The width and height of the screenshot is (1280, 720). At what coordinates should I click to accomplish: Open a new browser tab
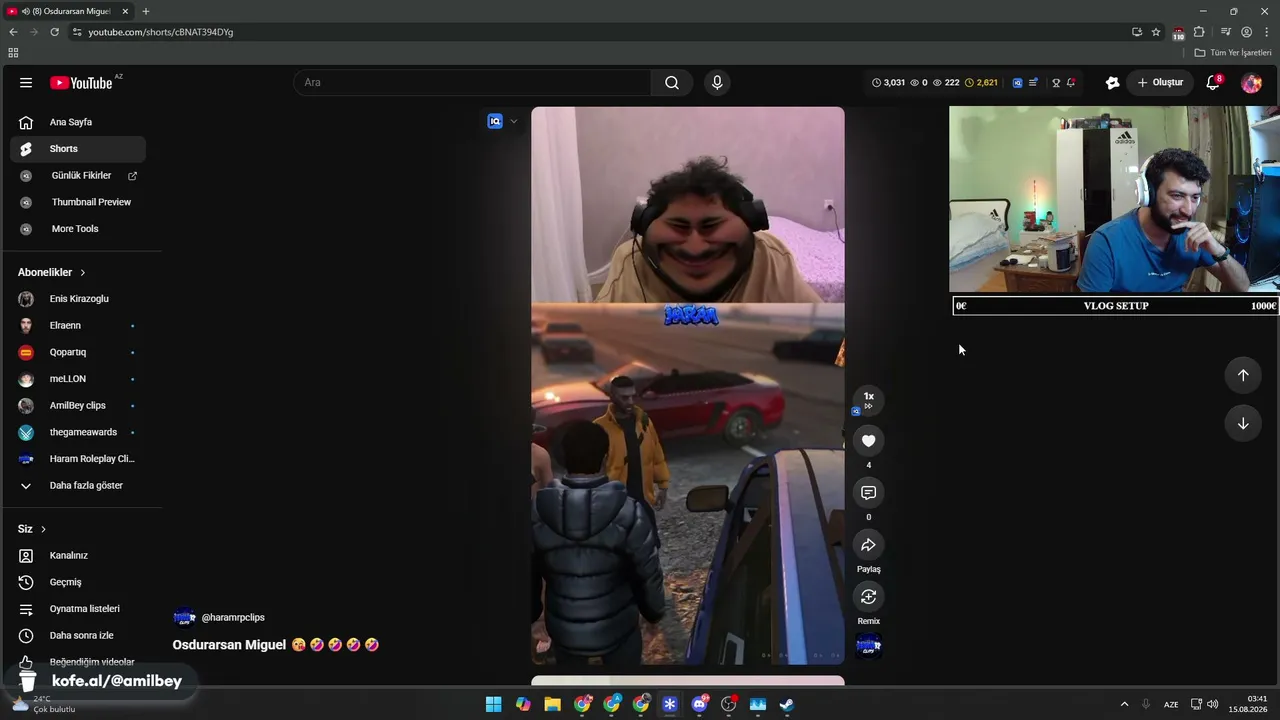(x=146, y=11)
